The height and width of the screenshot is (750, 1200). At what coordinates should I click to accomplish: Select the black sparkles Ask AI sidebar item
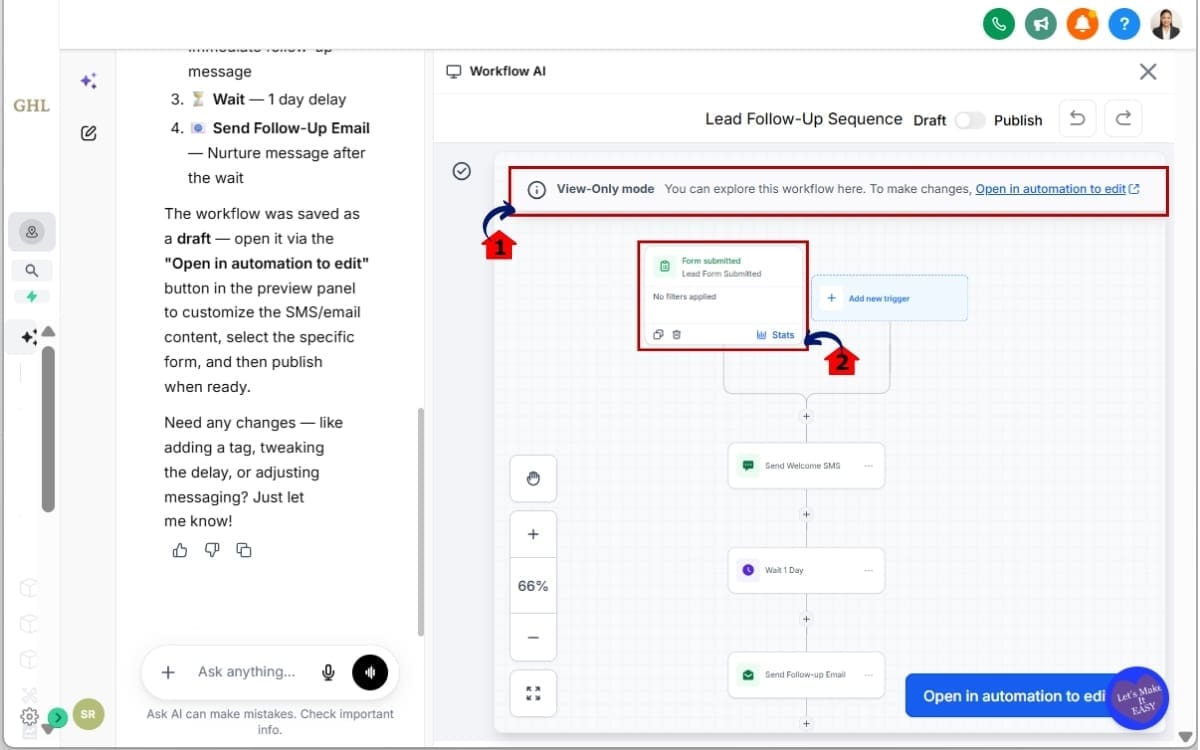(x=28, y=338)
